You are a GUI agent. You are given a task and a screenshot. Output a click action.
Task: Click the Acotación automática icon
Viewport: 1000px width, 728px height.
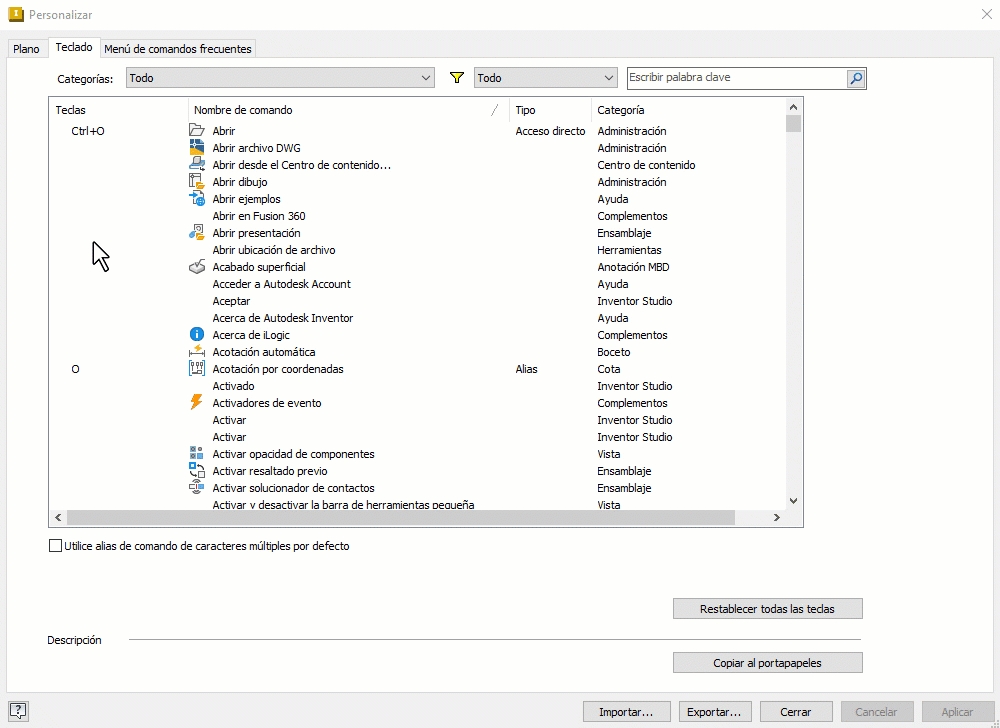point(196,351)
